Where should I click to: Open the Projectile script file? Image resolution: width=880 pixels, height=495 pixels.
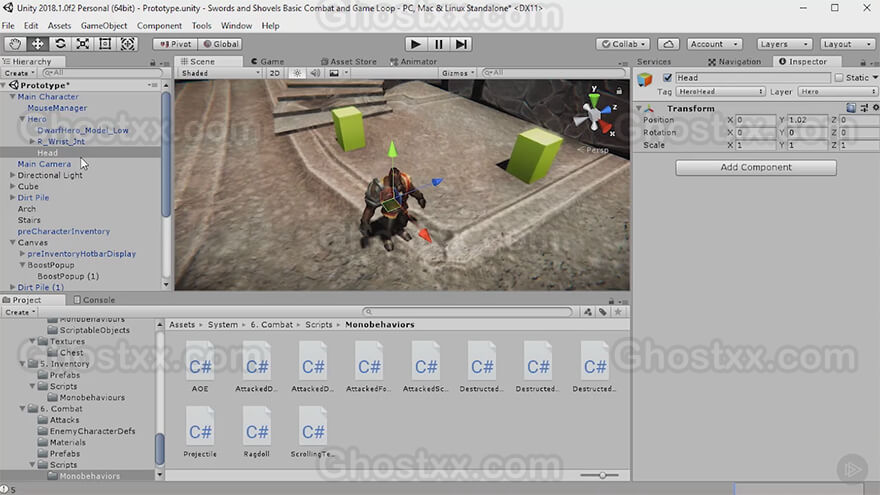click(x=200, y=432)
